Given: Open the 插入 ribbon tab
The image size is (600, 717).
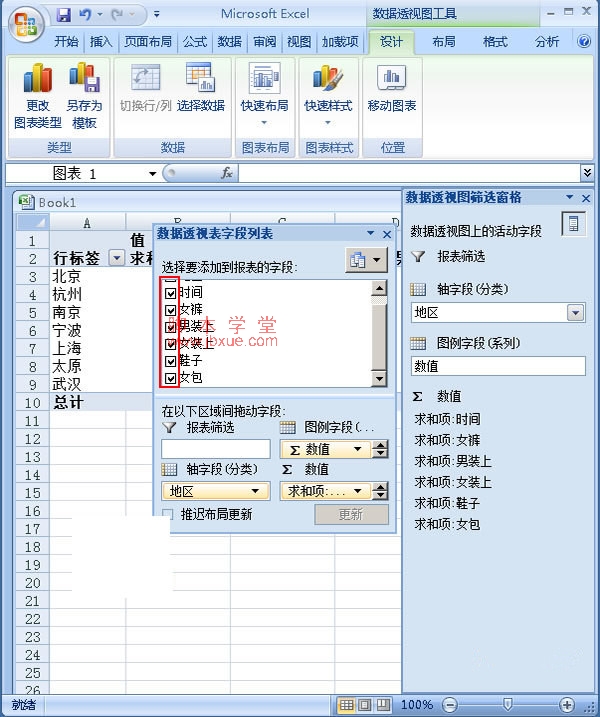Looking at the screenshot, I should [x=101, y=42].
